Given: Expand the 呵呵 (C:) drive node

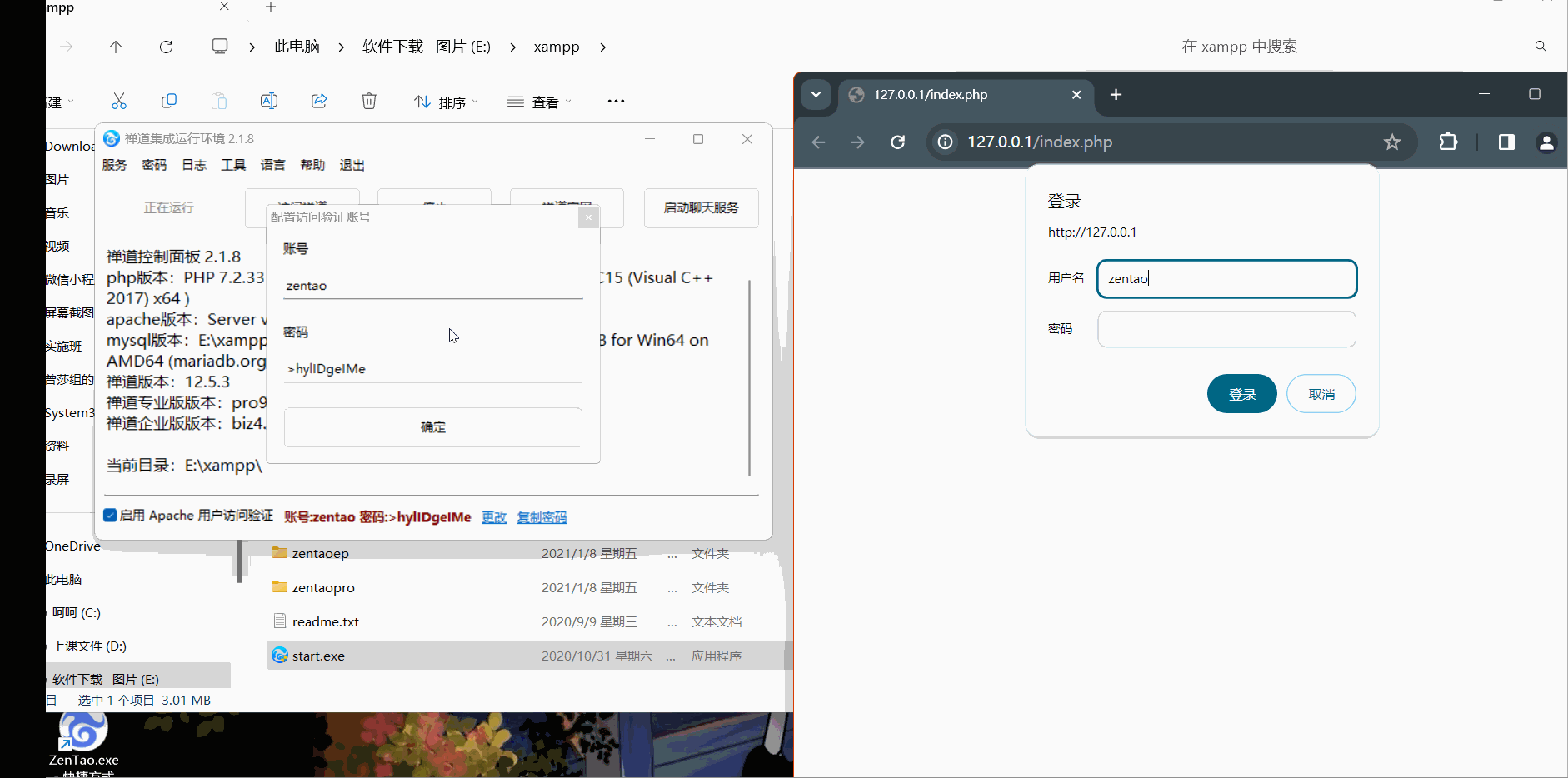Looking at the screenshot, I should [47, 613].
